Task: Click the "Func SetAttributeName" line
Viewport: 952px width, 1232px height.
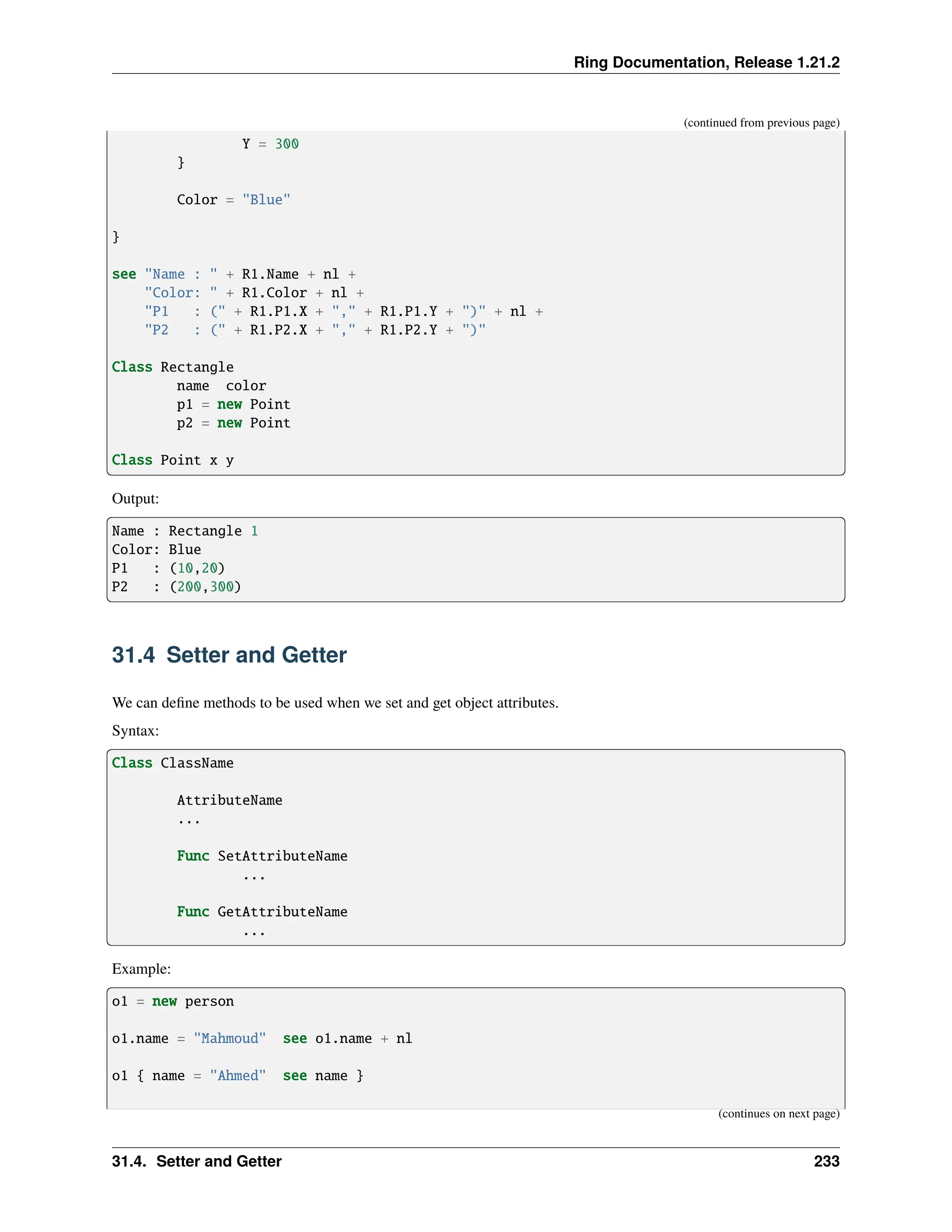Action: (262, 856)
